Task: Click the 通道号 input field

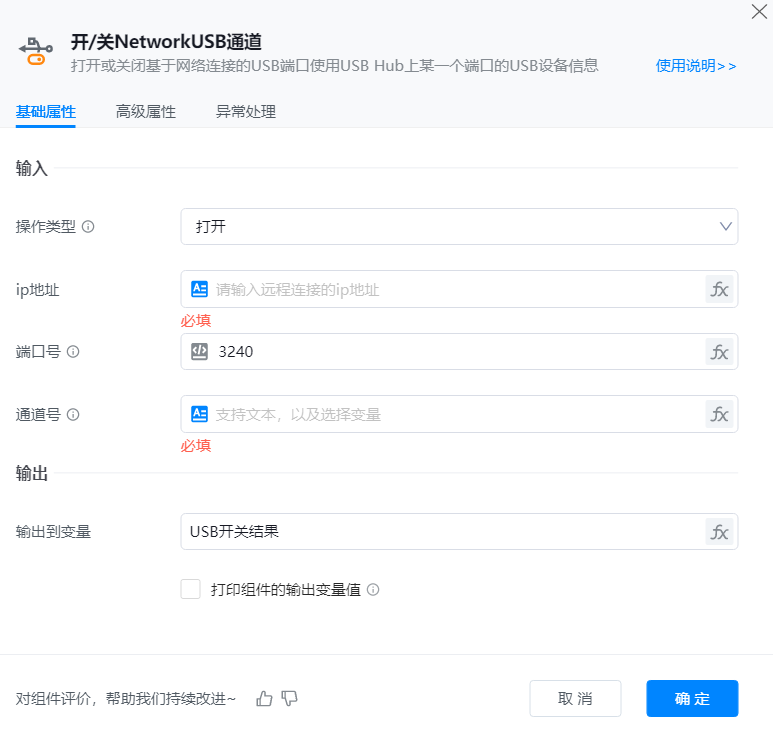Action: (x=450, y=414)
